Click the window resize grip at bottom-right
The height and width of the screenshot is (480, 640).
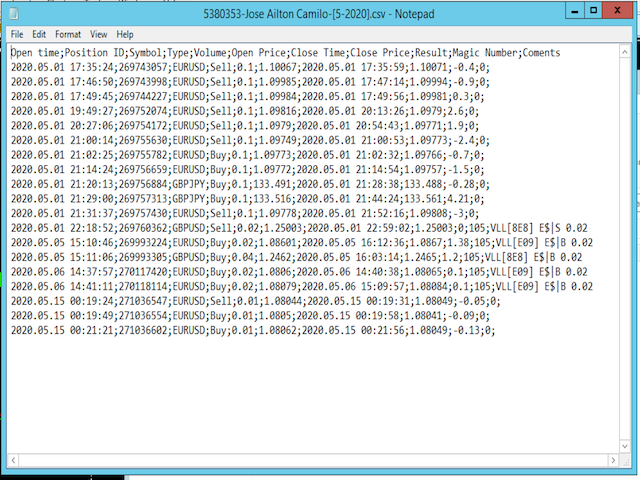pos(625,461)
